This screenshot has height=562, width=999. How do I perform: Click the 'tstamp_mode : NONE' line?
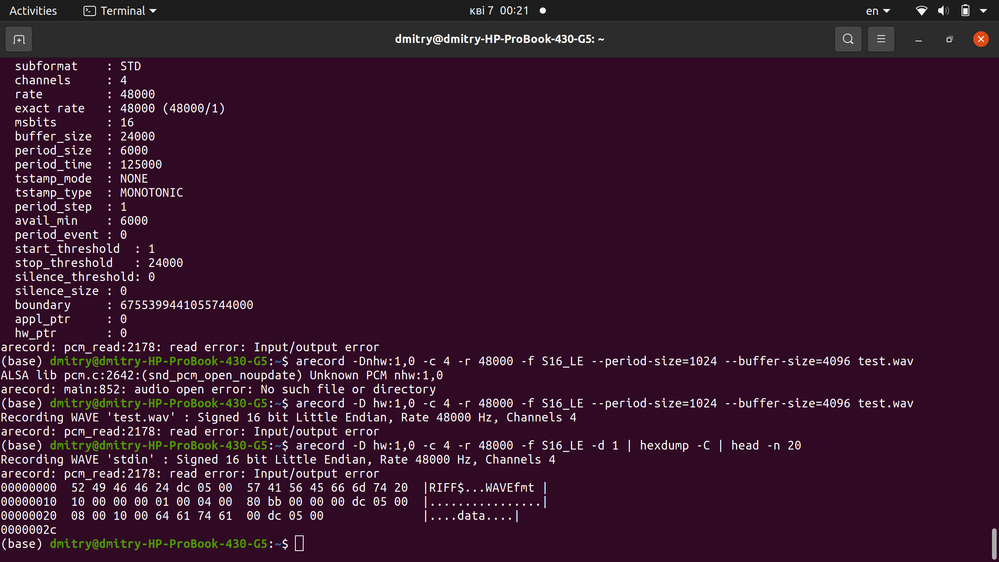click(82, 178)
